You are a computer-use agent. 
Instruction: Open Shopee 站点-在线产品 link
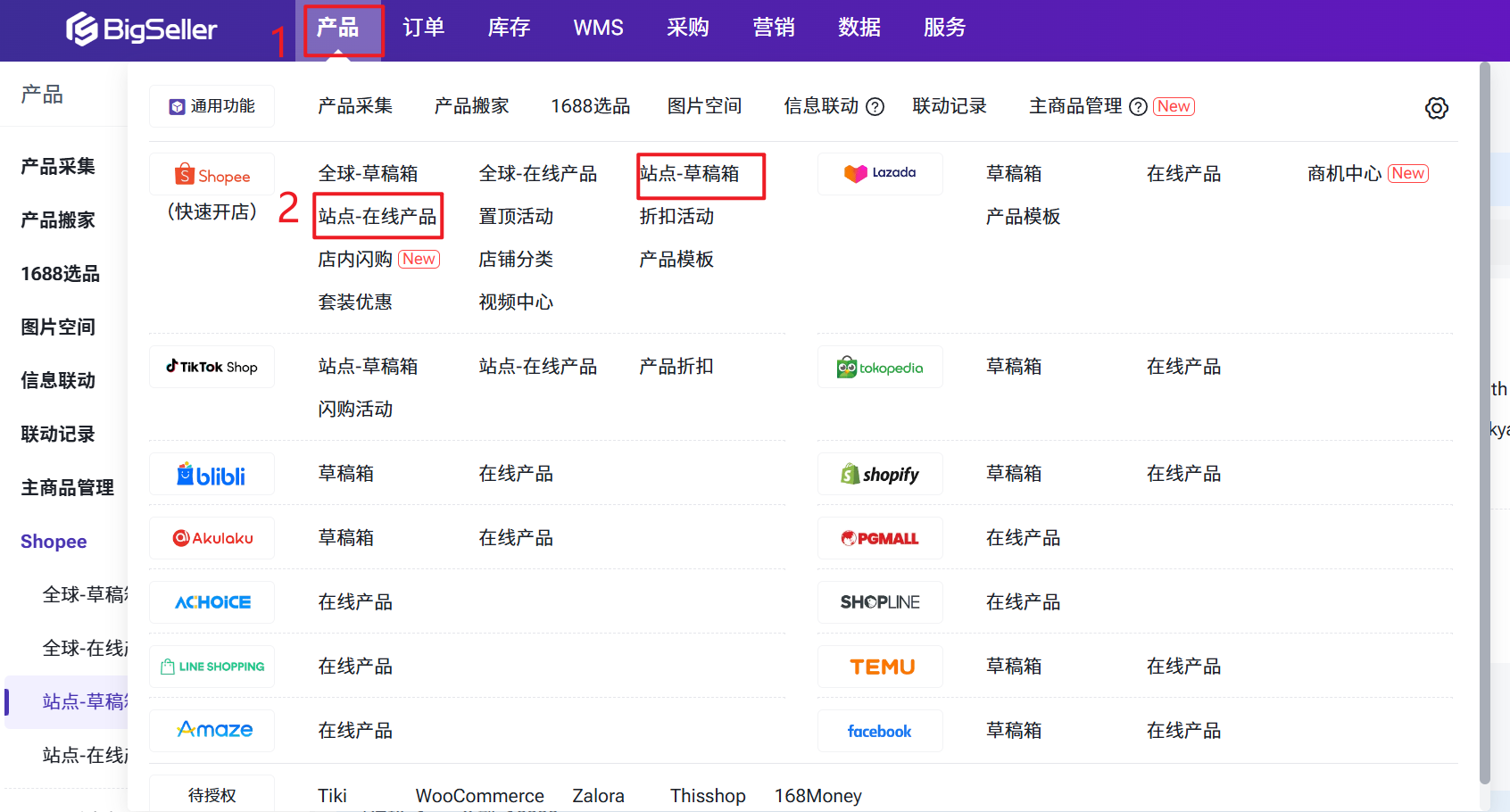pyautogui.click(x=377, y=217)
